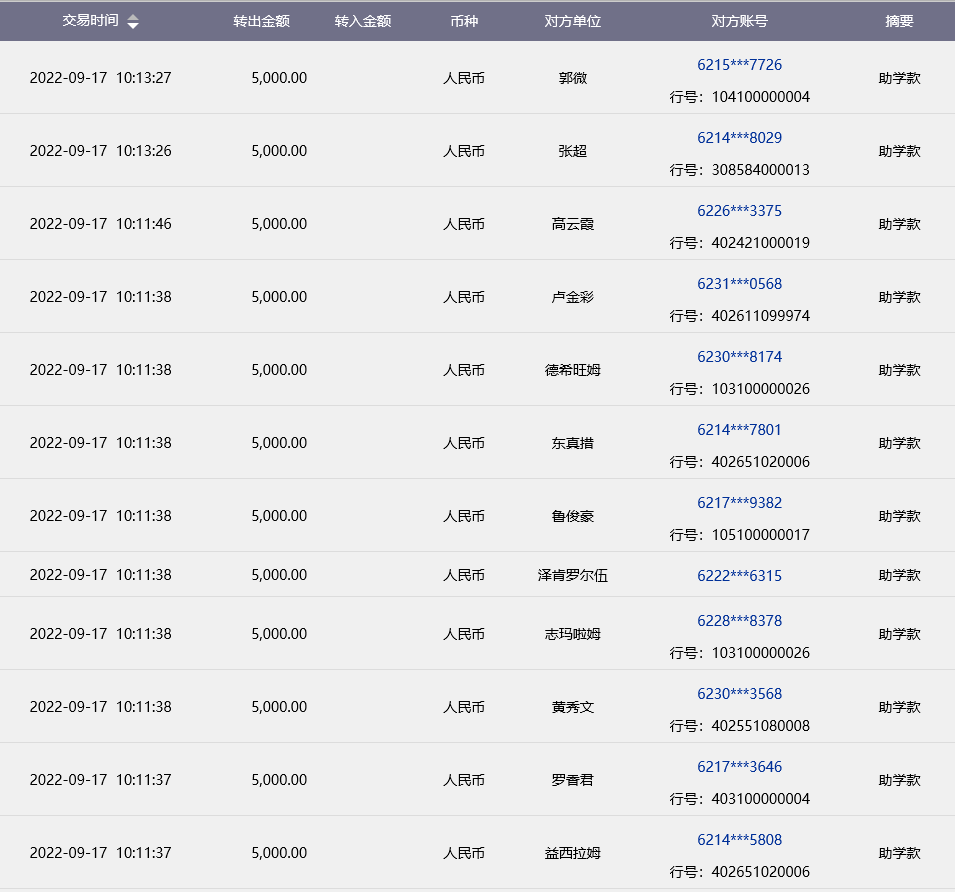Open account link 6230***8174
The width and height of the screenshot is (955, 892).
pyautogui.click(x=739, y=357)
